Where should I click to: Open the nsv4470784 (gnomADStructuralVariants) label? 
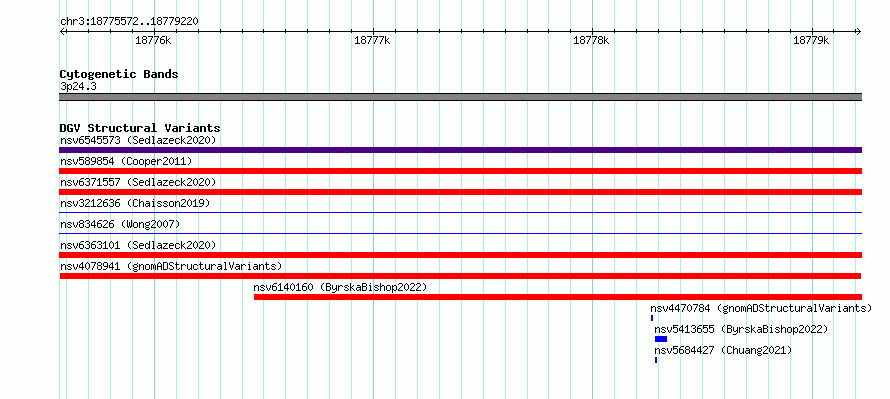coord(761,308)
